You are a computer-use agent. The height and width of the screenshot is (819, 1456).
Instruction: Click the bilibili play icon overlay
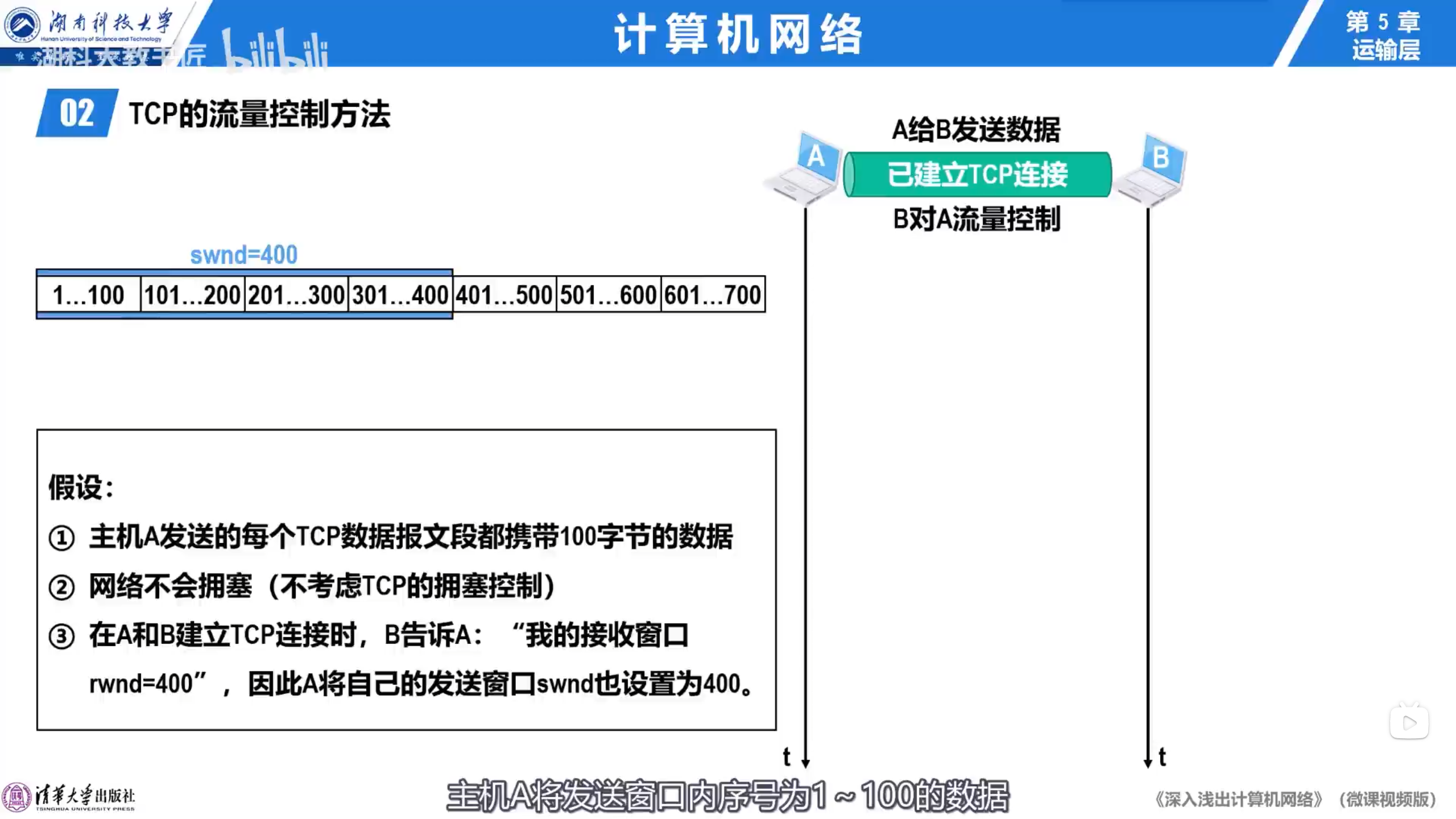click(x=1409, y=723)
